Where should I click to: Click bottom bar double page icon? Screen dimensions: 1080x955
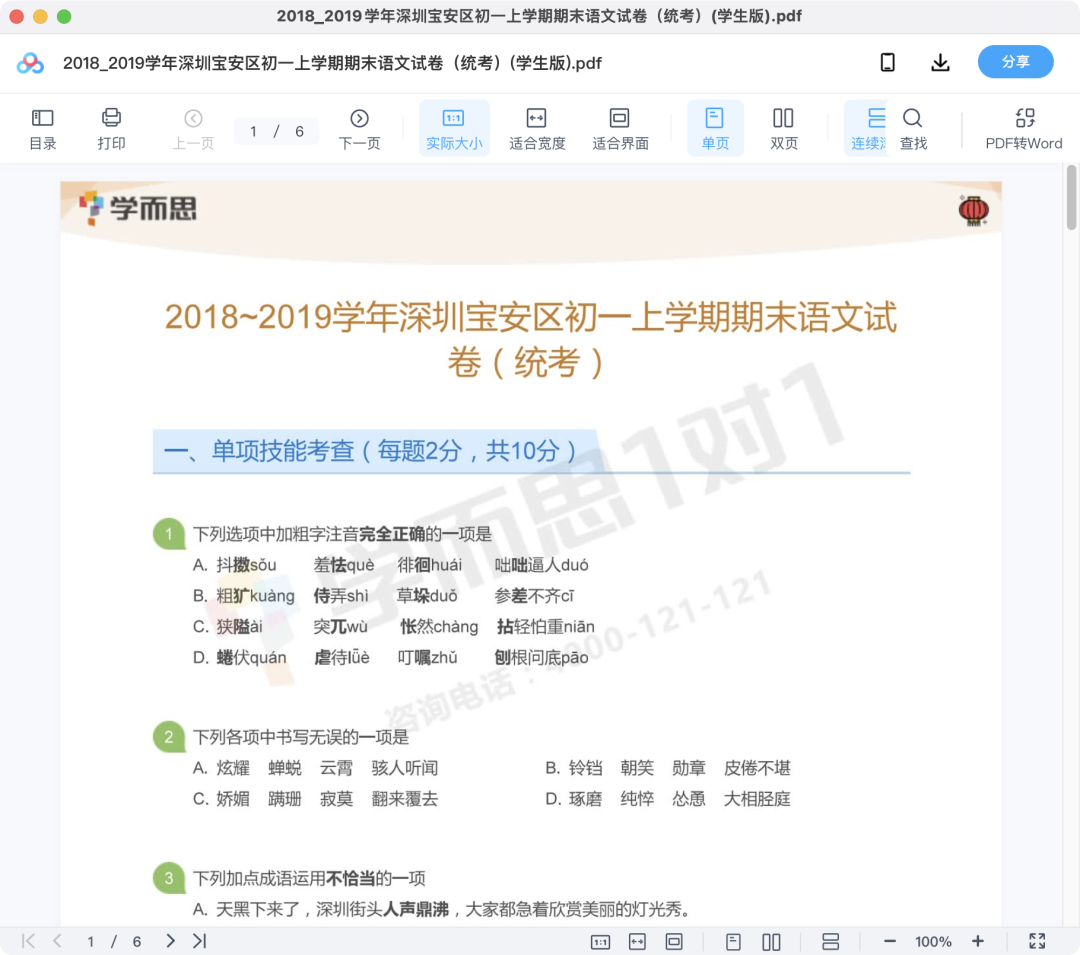(x=771, y=942)
